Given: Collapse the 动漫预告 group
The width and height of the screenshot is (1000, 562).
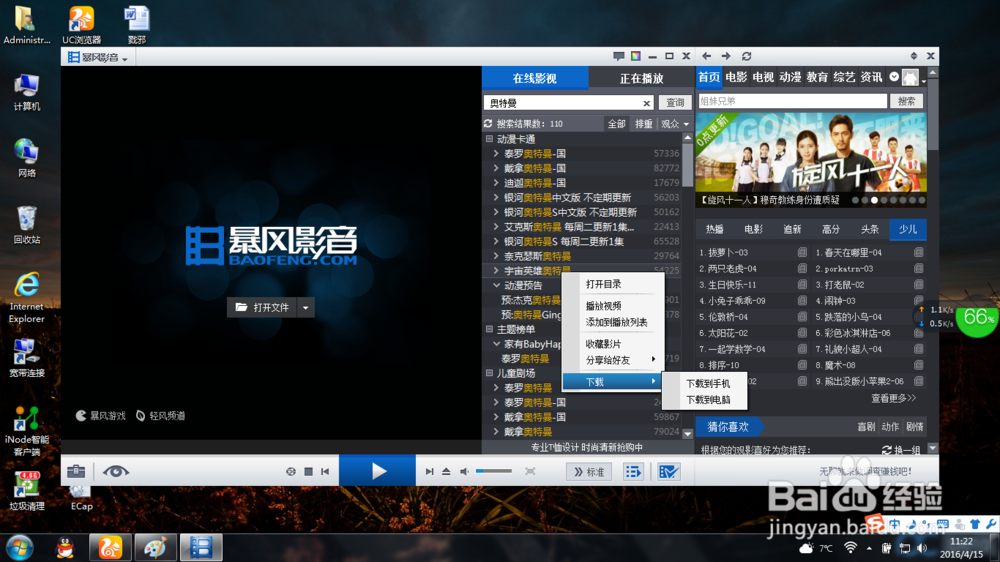Looking at the screenshot, I should pyautogui.click(x=496, y=285).
